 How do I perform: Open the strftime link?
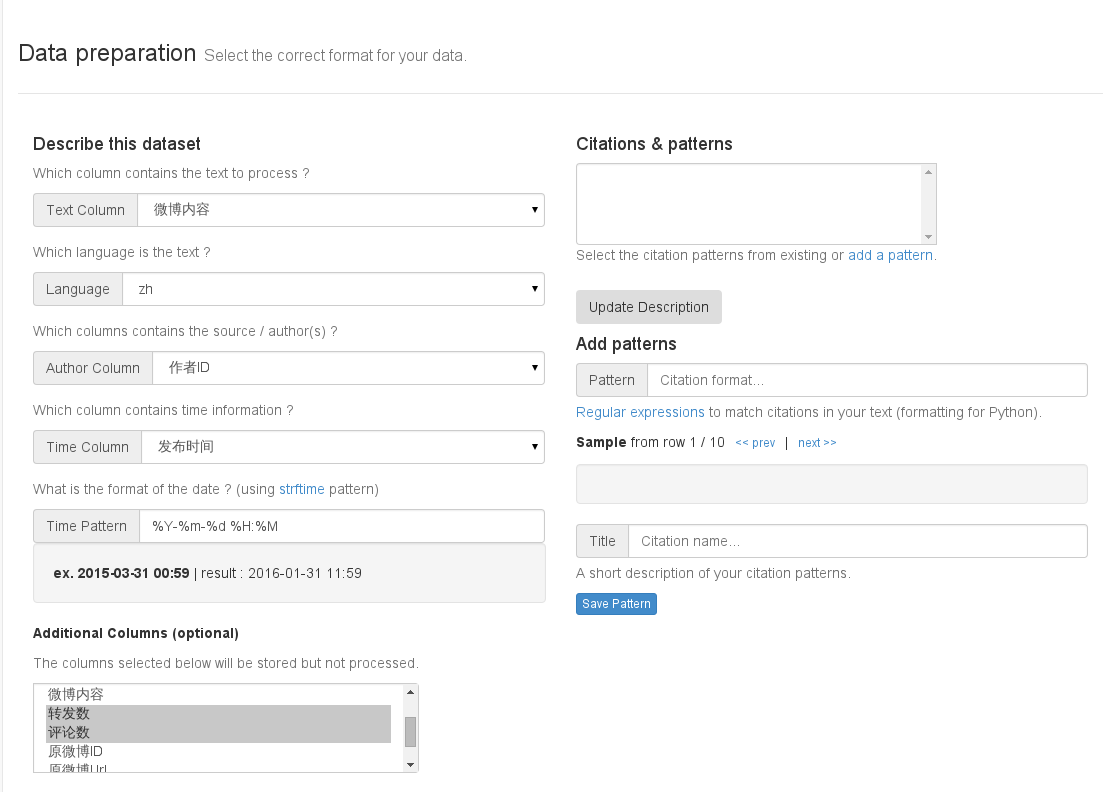pos(300,489)
